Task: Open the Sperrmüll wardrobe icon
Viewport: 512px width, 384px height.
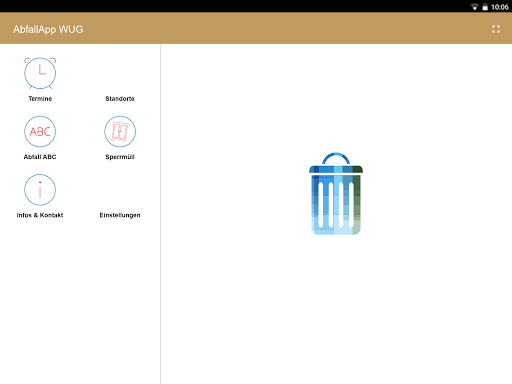Action: click(120, 131)
